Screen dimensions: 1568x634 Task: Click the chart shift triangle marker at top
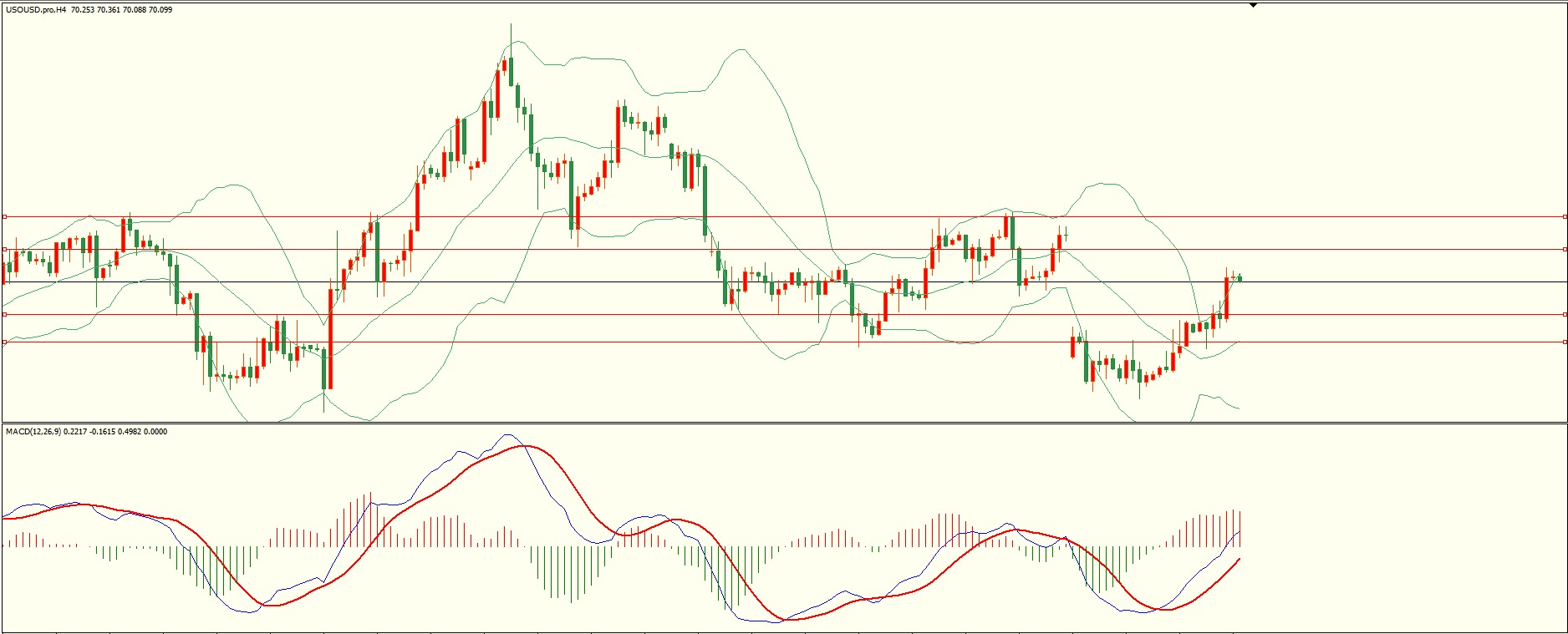click(x=1253, y=5)
